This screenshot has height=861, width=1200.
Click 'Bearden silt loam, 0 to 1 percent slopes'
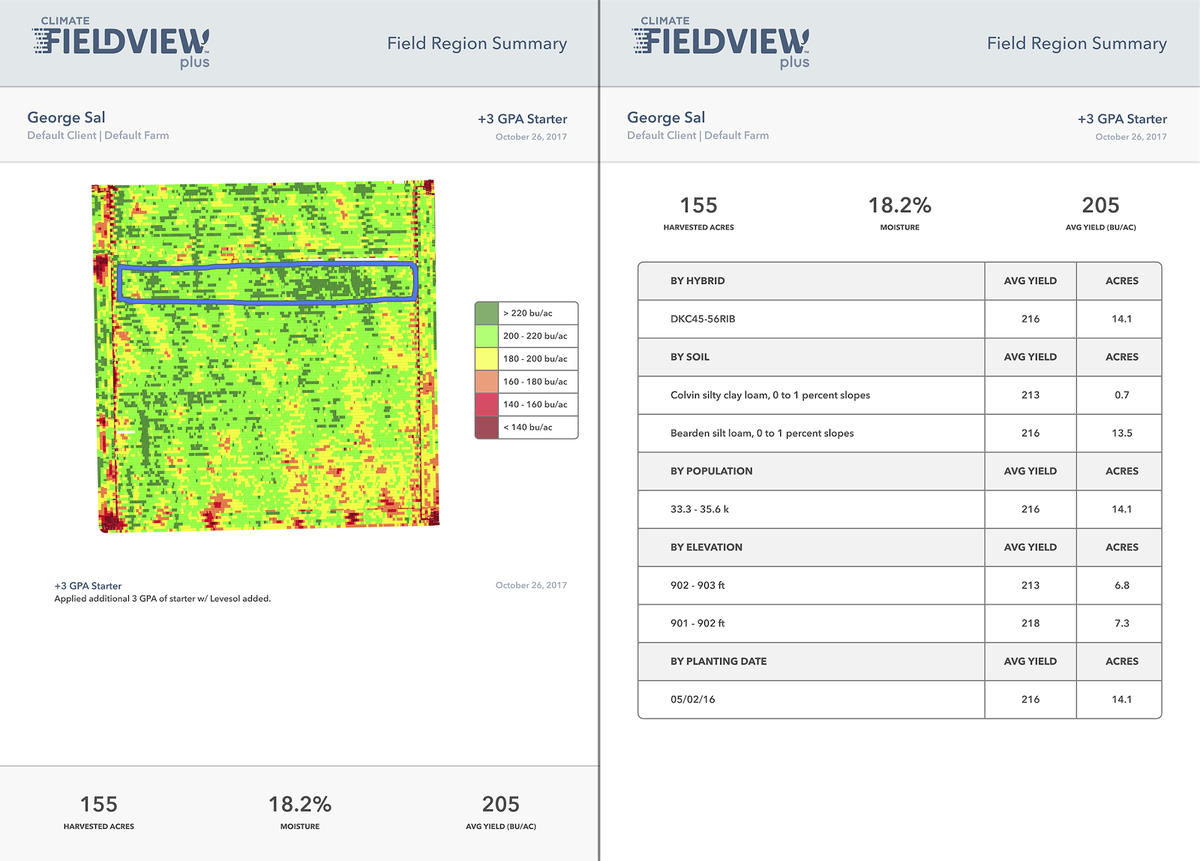(x=762, y=433)
